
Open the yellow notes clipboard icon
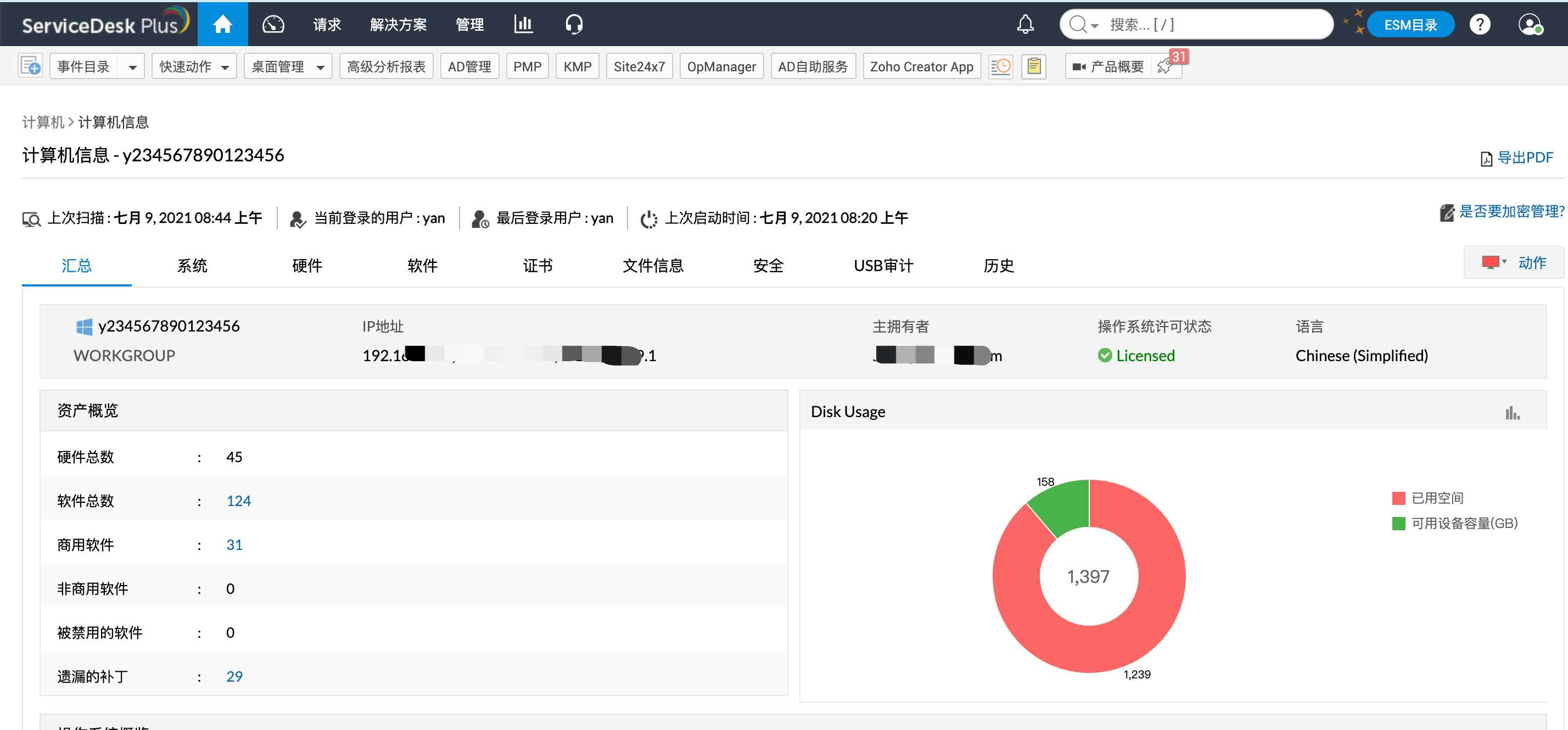click(1034, 66)
